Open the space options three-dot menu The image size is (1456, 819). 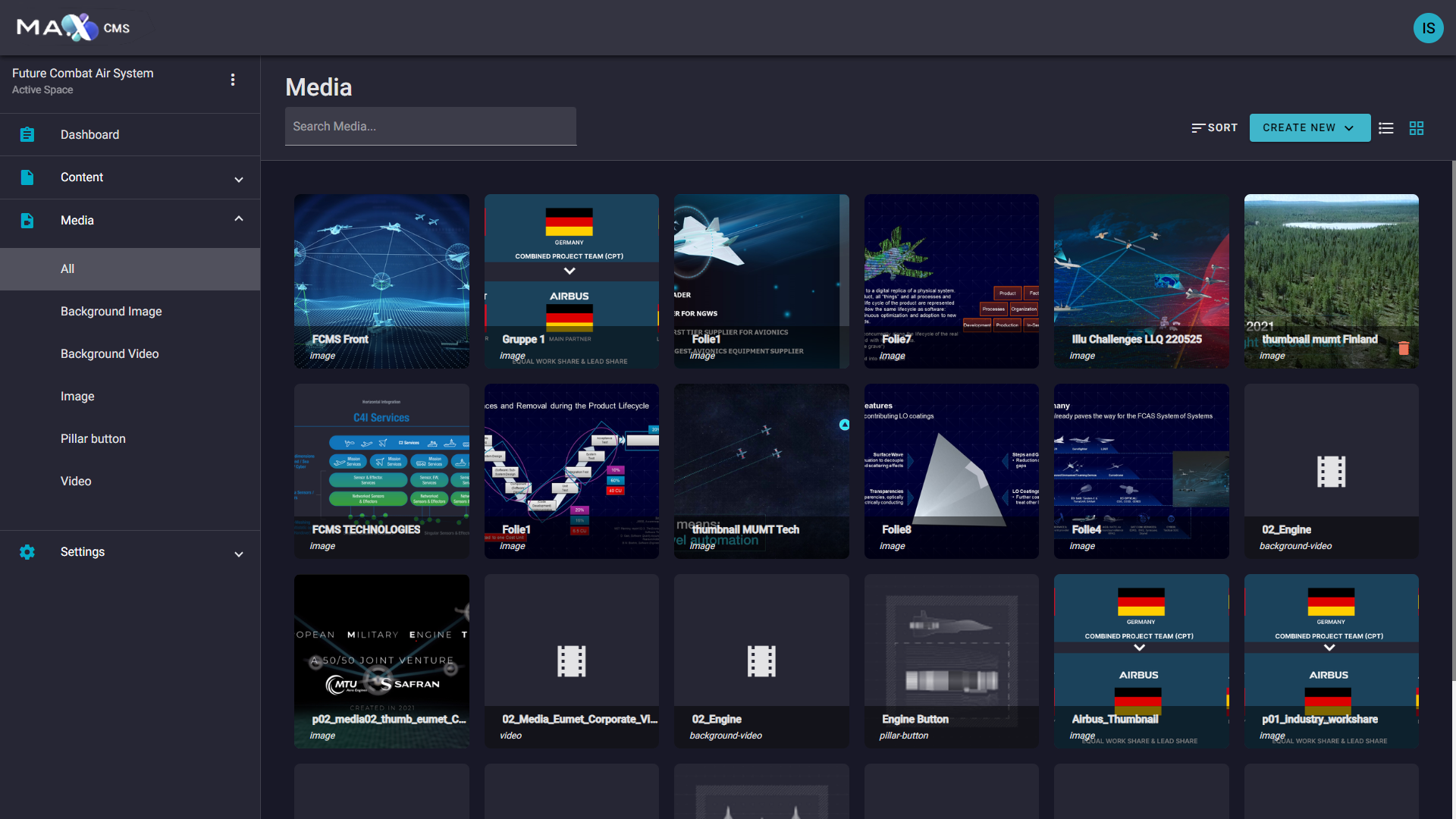[233, 80]
